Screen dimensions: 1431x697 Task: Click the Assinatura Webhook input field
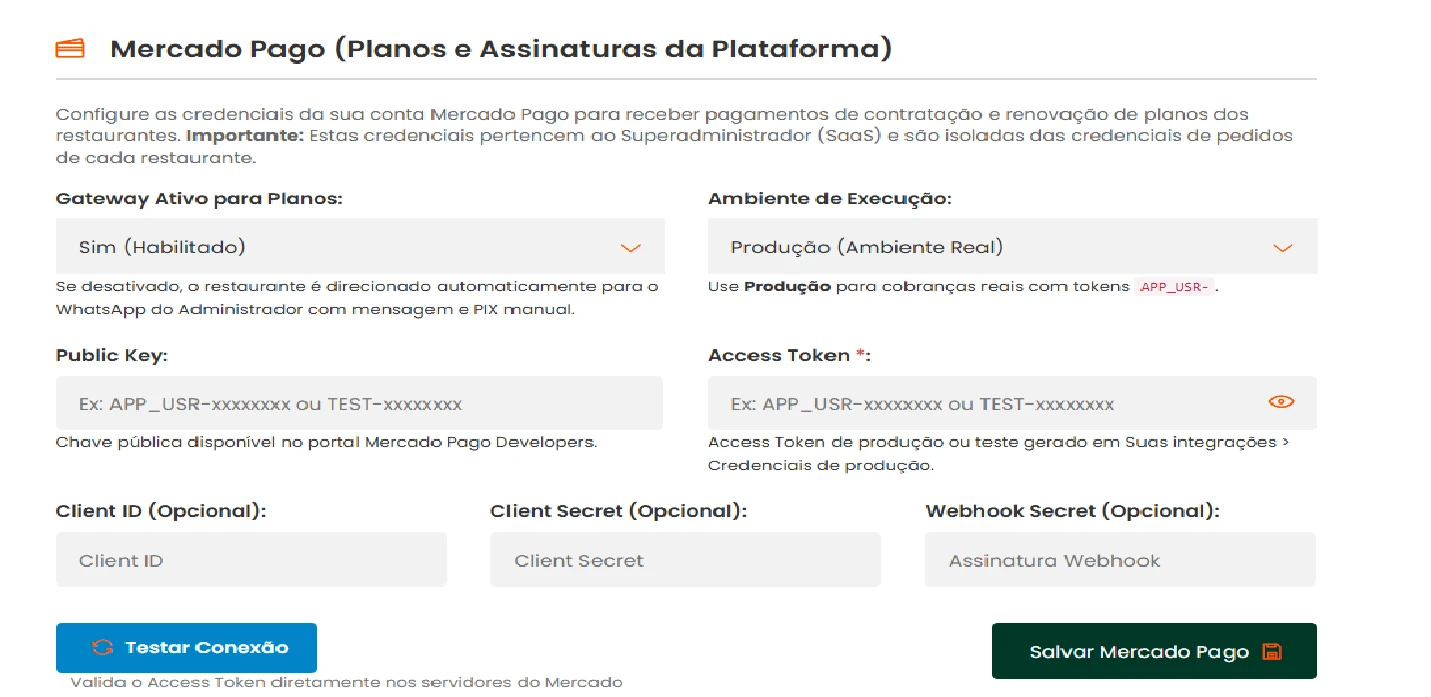[1120, 559]
